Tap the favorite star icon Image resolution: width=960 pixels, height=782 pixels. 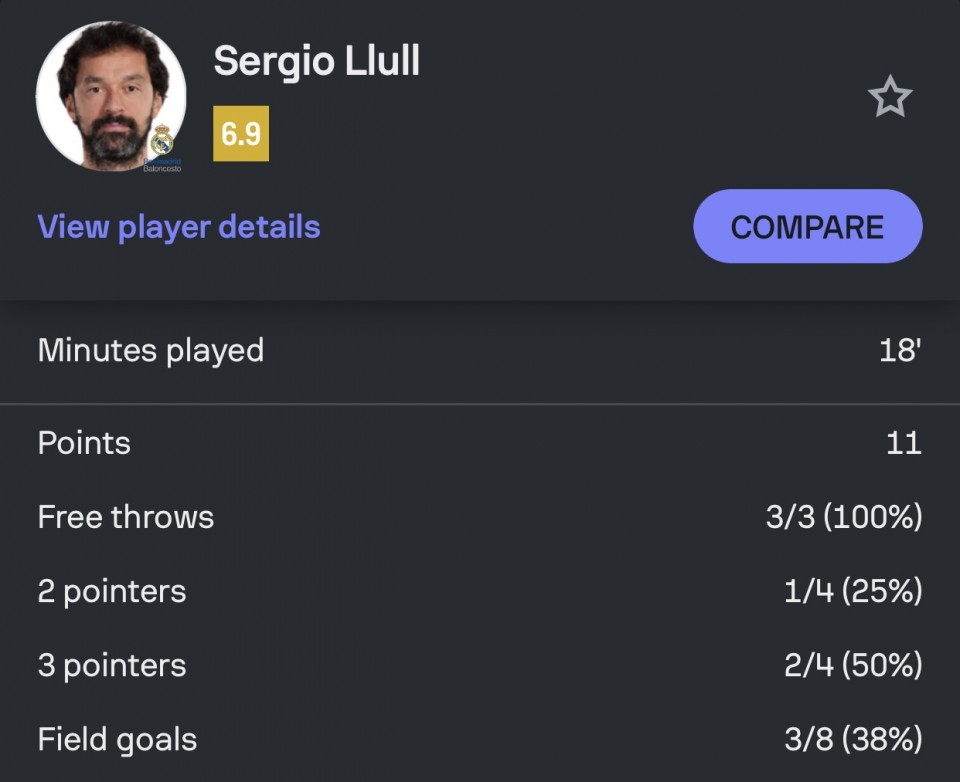[x=890, y=96]
